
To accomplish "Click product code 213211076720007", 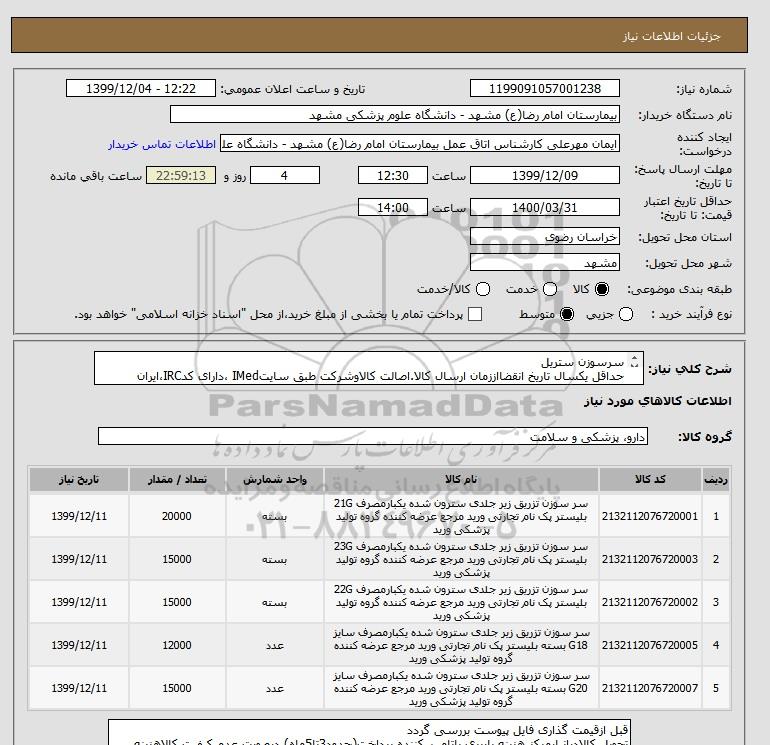I will pyautogui.click(x=650, y=688).
